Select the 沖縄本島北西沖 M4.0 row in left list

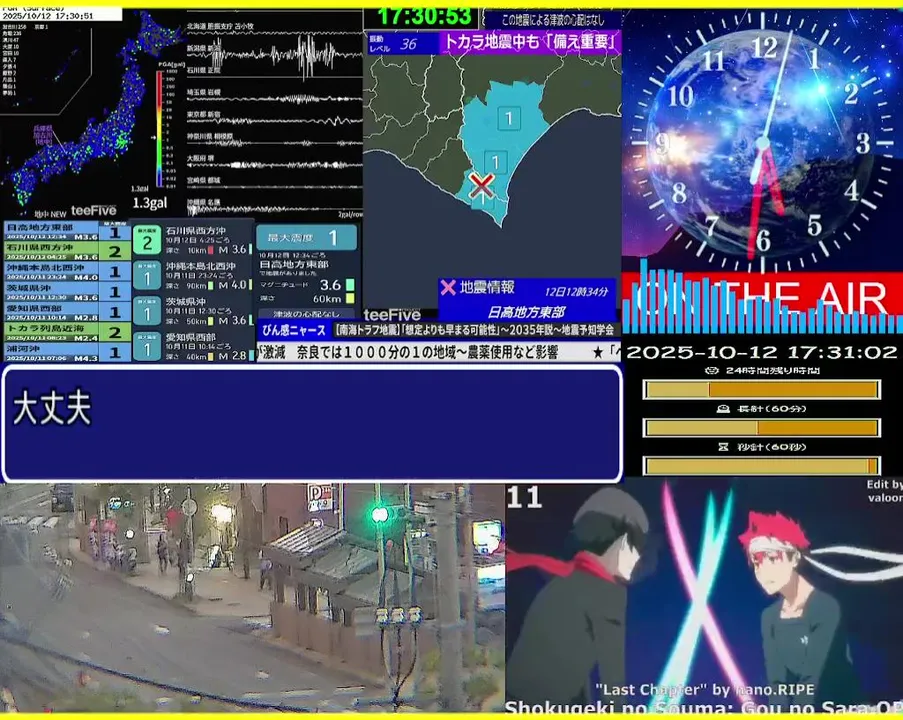click(x=67, y=272)
